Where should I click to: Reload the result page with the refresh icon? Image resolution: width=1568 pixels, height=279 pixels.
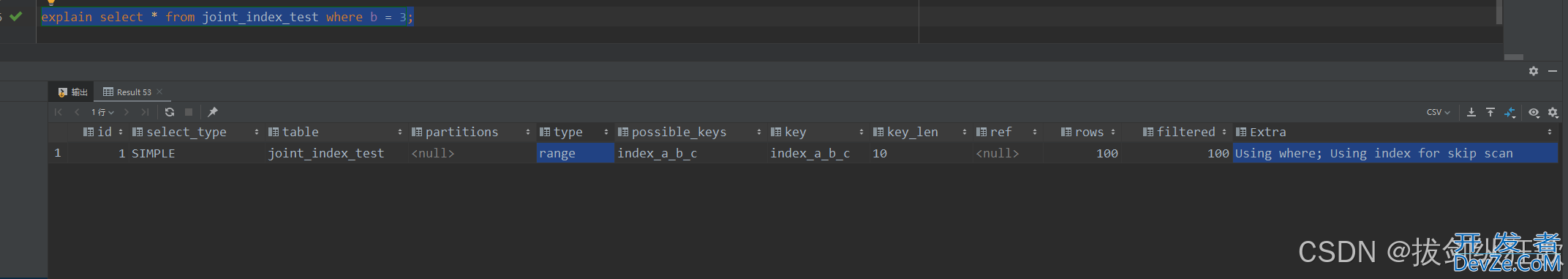pos(170,112)
